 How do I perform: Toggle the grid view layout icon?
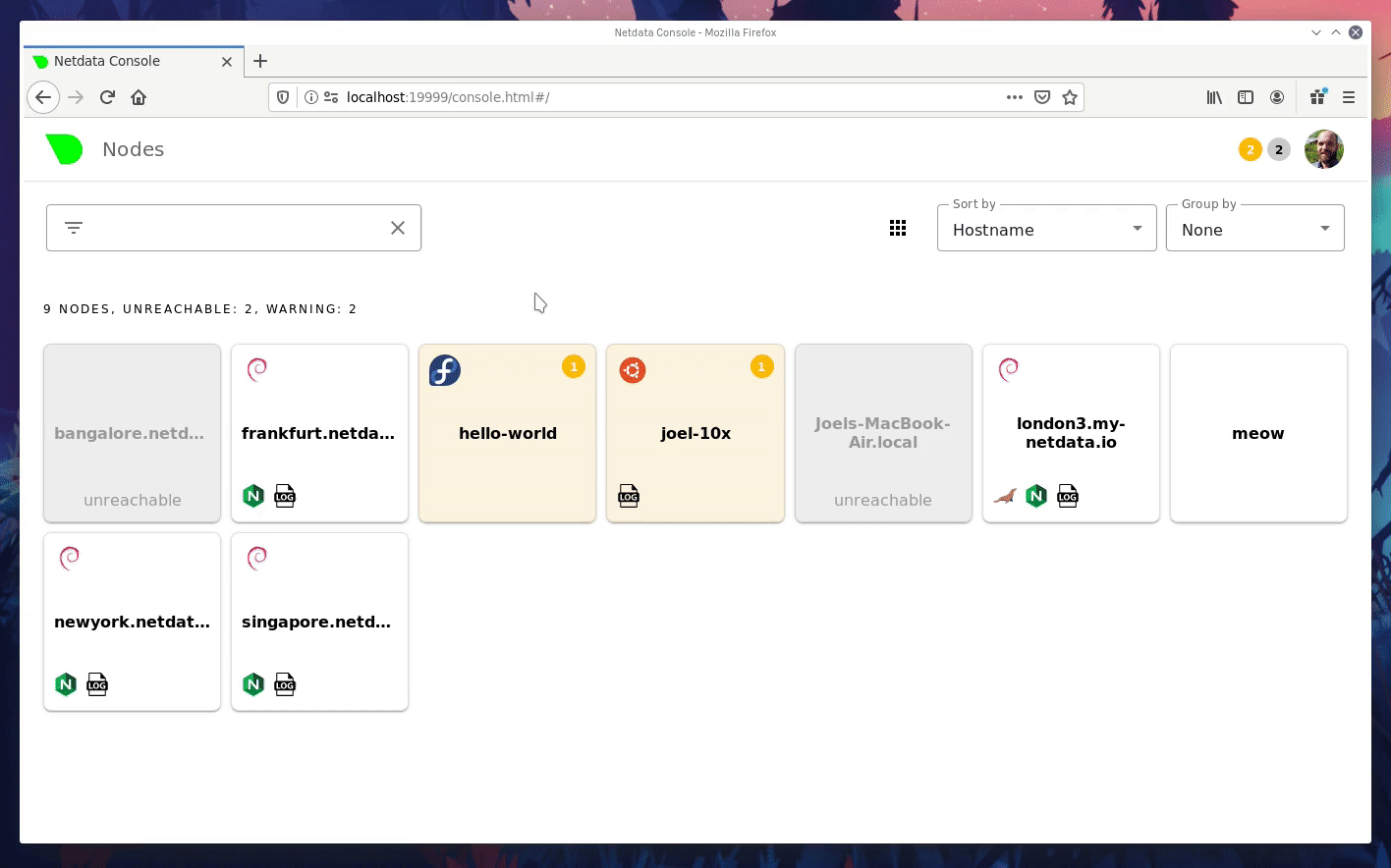pos(898,228)
